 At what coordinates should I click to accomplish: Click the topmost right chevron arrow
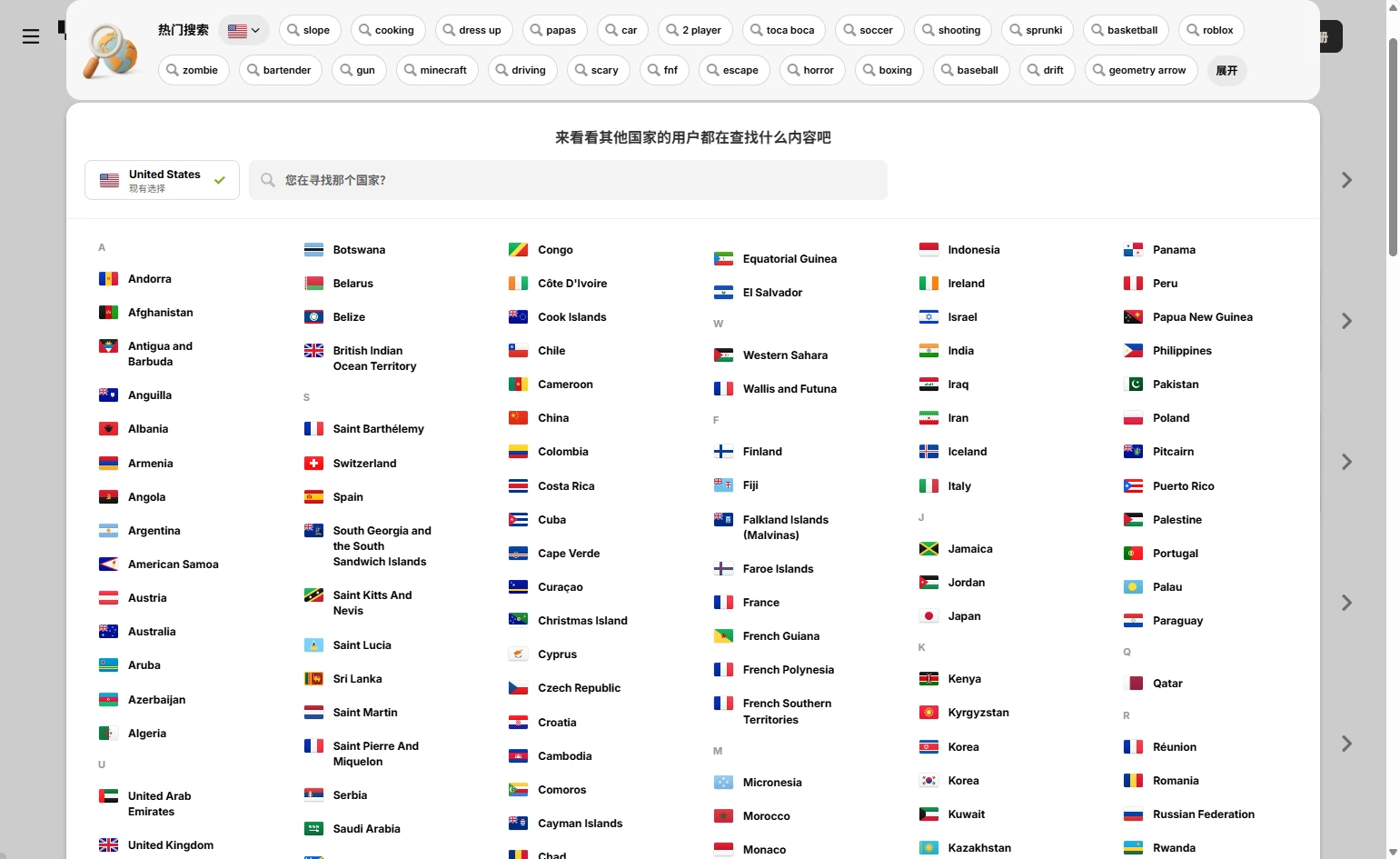point(1346,180)
